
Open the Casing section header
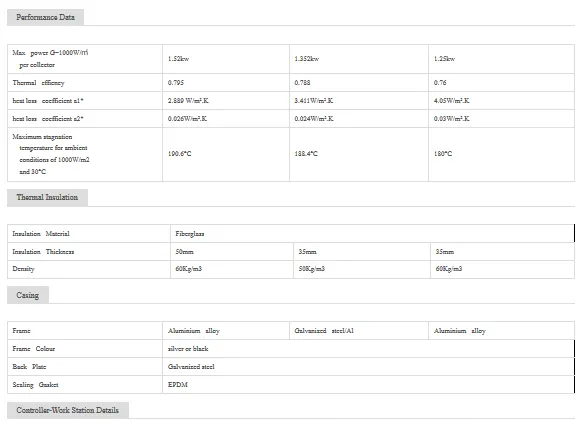28,295
